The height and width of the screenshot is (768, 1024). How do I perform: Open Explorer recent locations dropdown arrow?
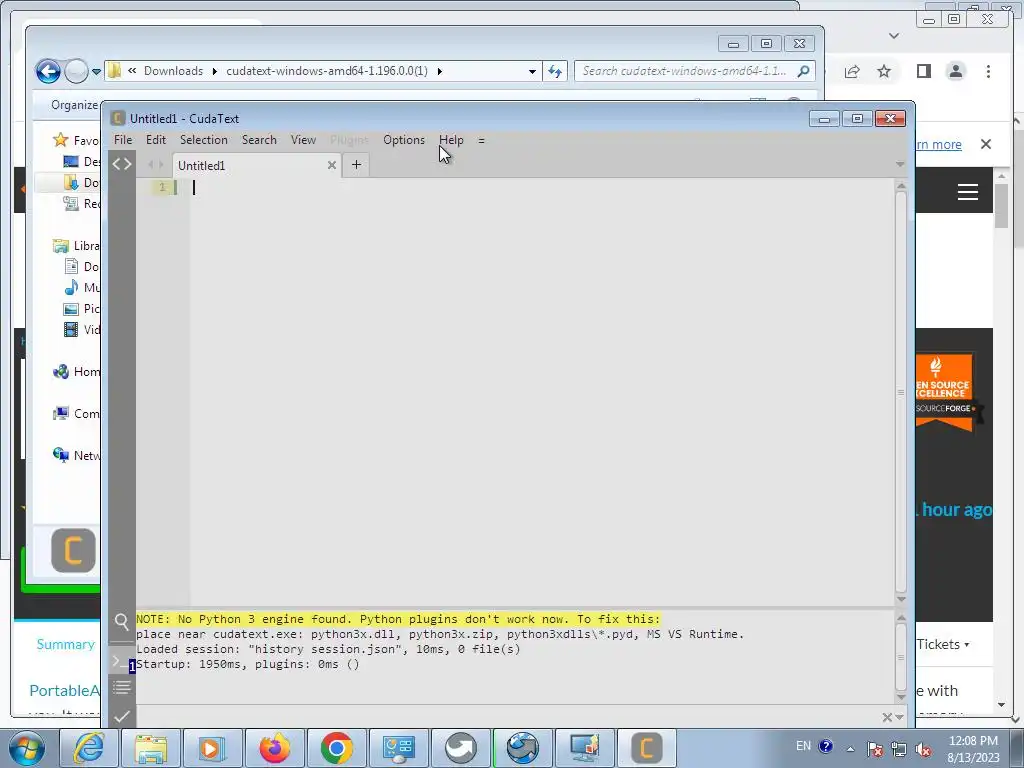pyautogui.click(x=96, y=72)
